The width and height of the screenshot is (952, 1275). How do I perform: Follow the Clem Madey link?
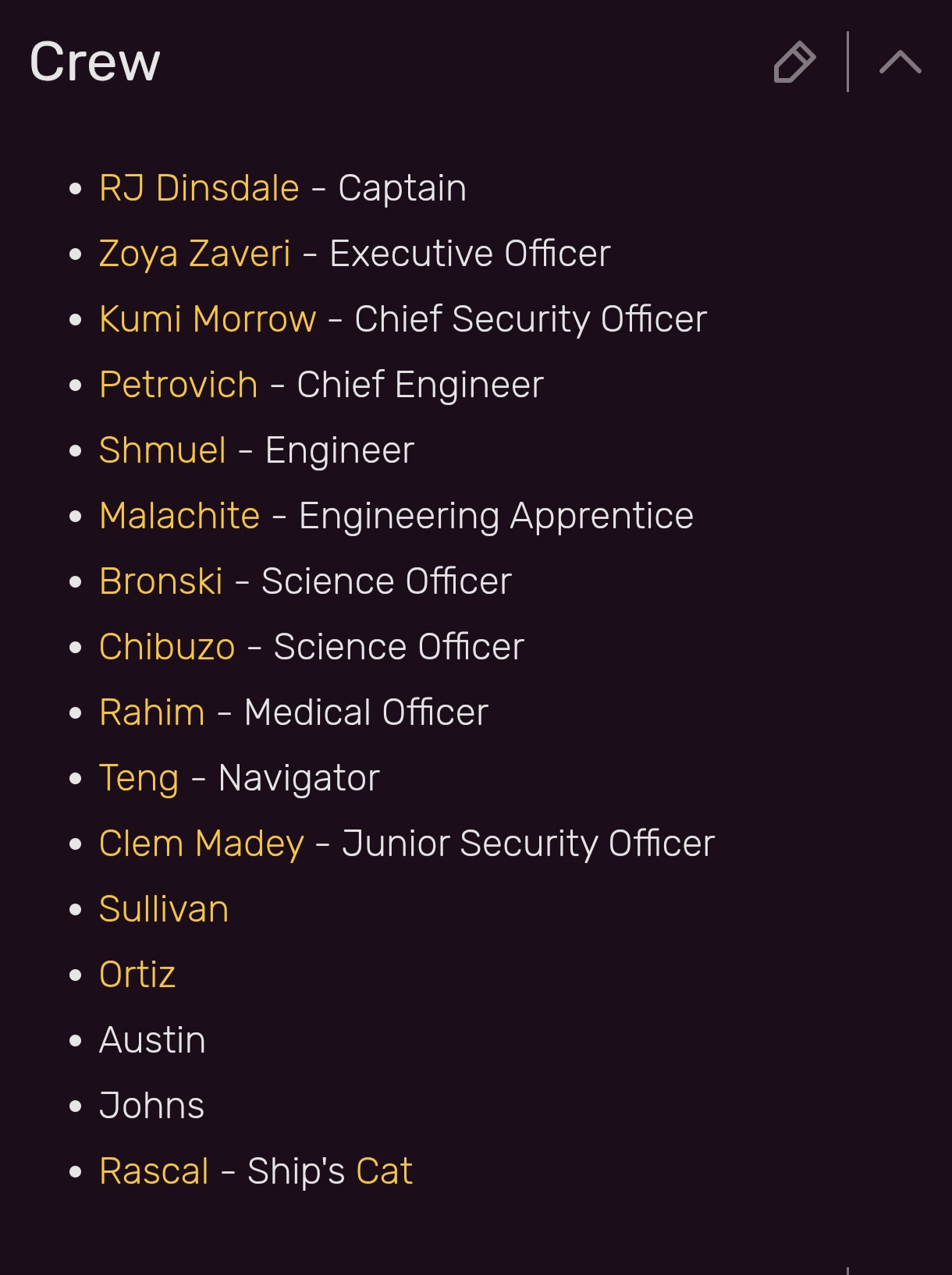click(x=202, y=844)
